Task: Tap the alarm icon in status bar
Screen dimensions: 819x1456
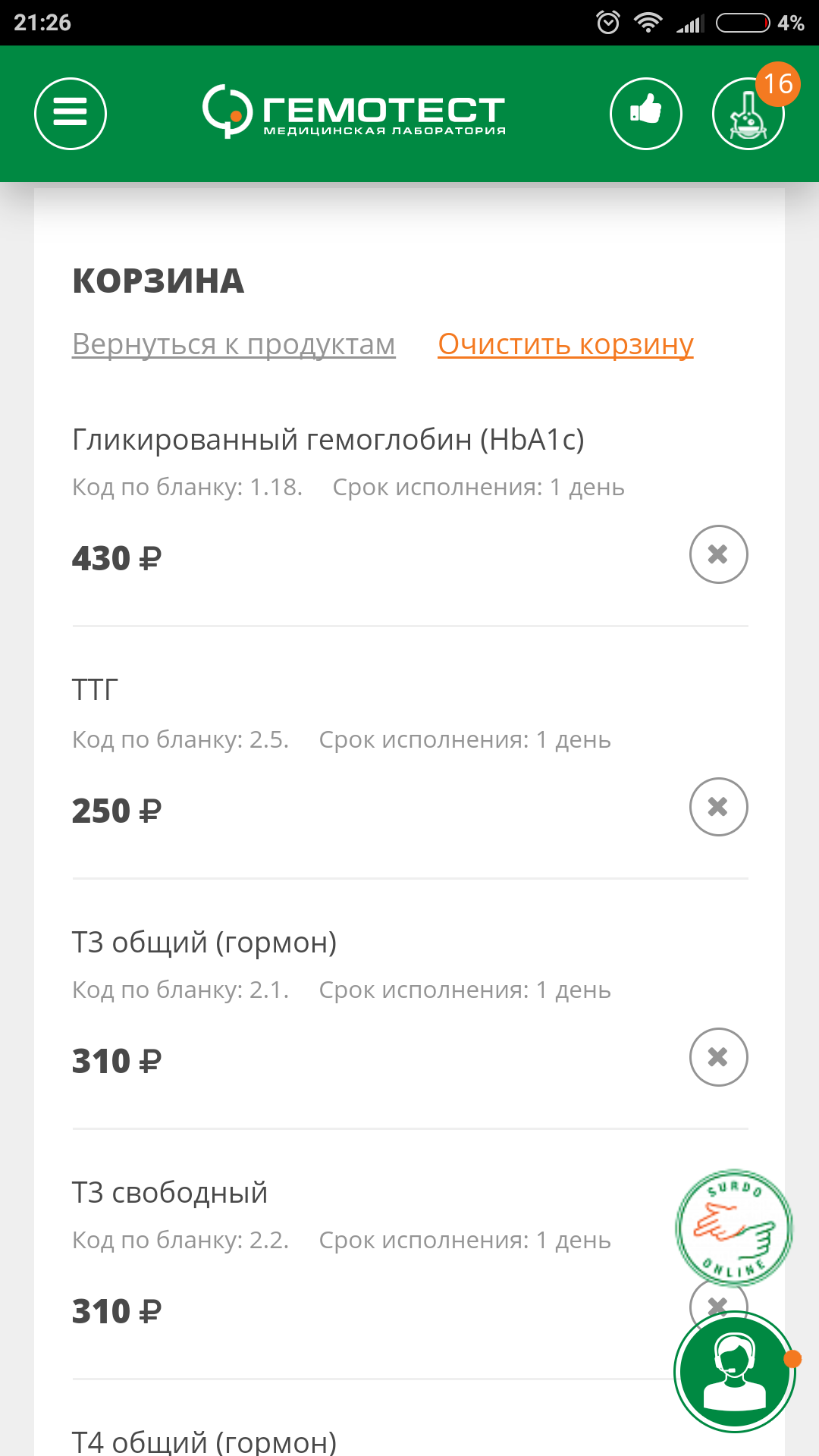Action: [x=608, y=23]
